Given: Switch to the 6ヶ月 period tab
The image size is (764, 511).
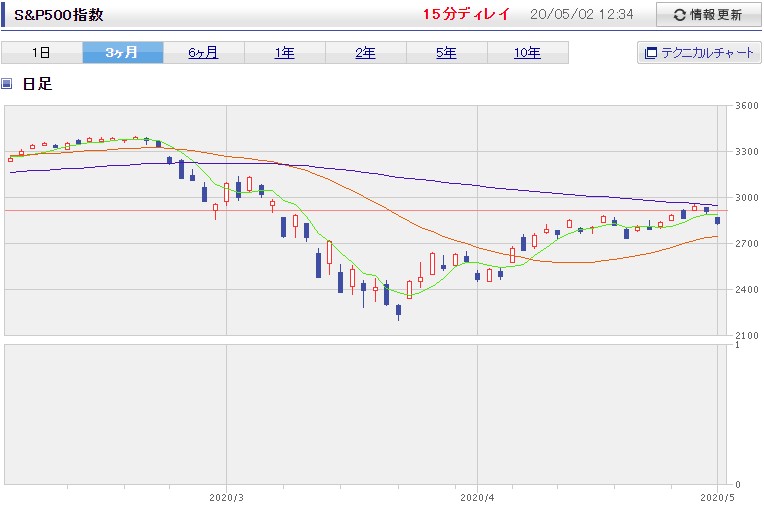Looking at the screenshot, I should pos(204,53).
